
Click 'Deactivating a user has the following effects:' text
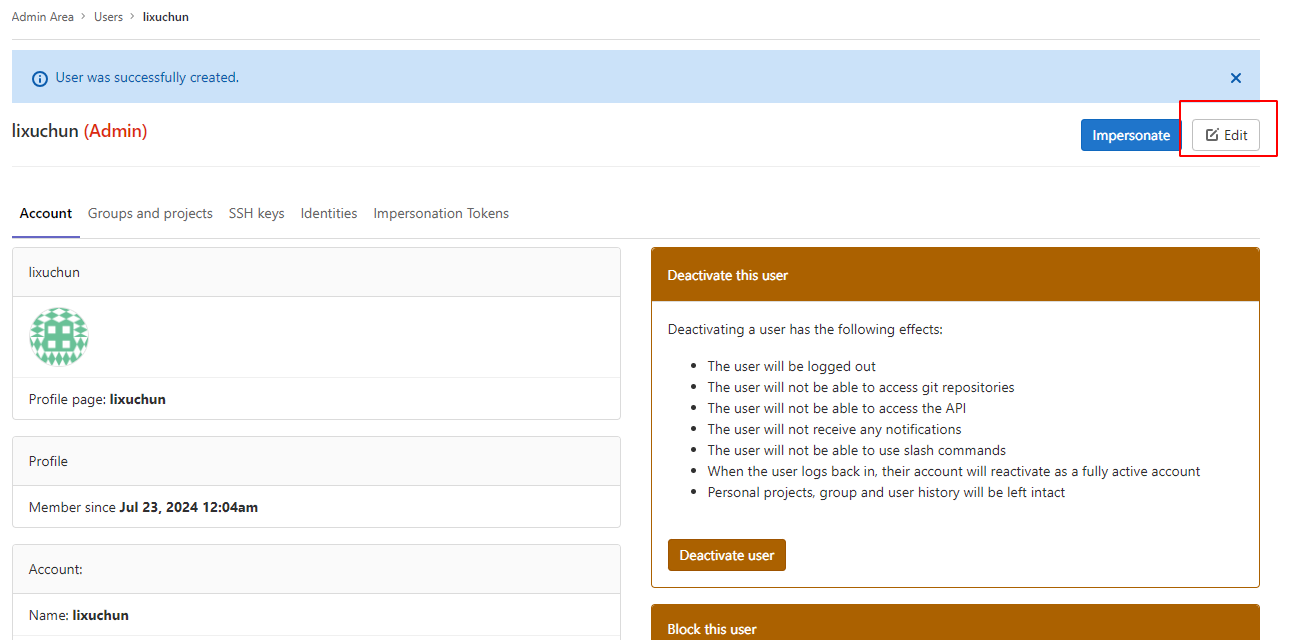point(805,329)
